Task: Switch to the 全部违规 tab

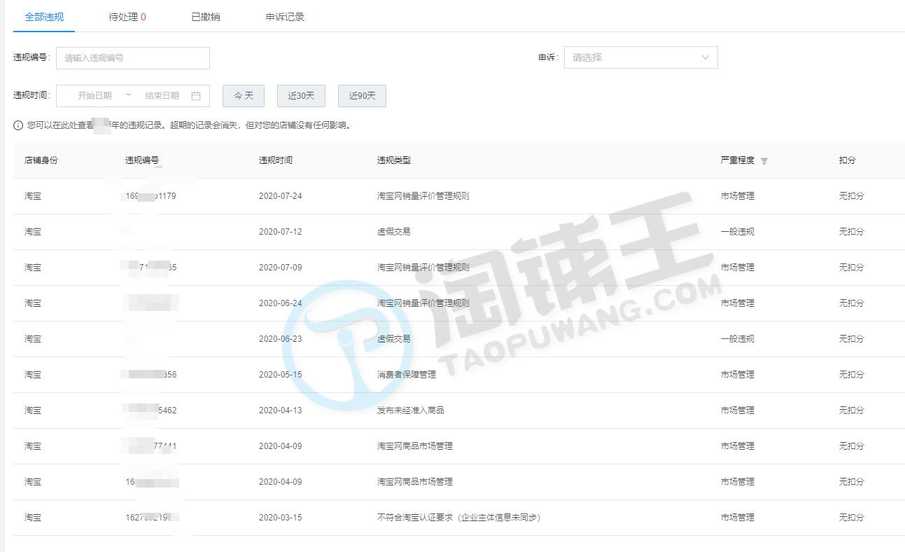Action: coord(45,17)
